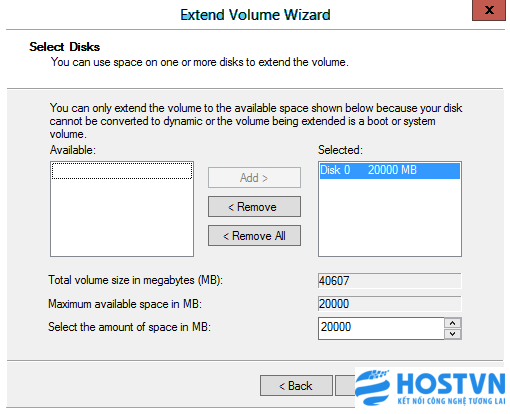Focus the amount of space in MB field

(x=381, y=328)
